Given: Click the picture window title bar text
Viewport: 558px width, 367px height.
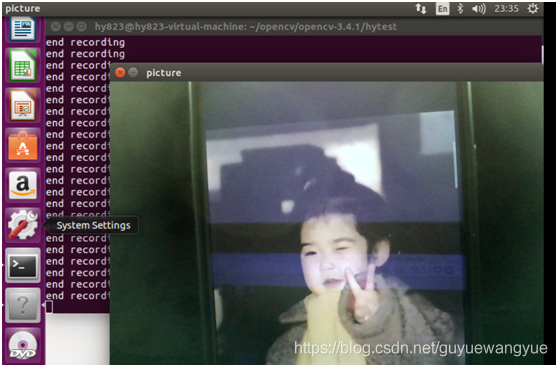Looking at the screenshot, I should click(x=164, y=73).
